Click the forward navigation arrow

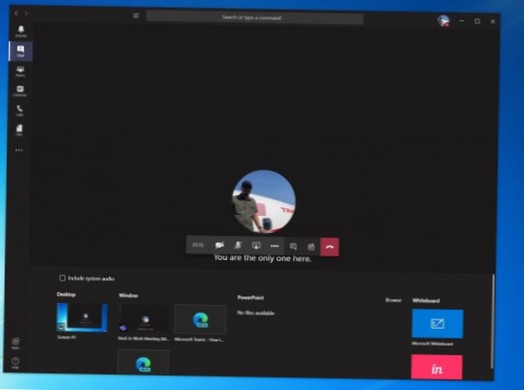click(x=26, y=13)
